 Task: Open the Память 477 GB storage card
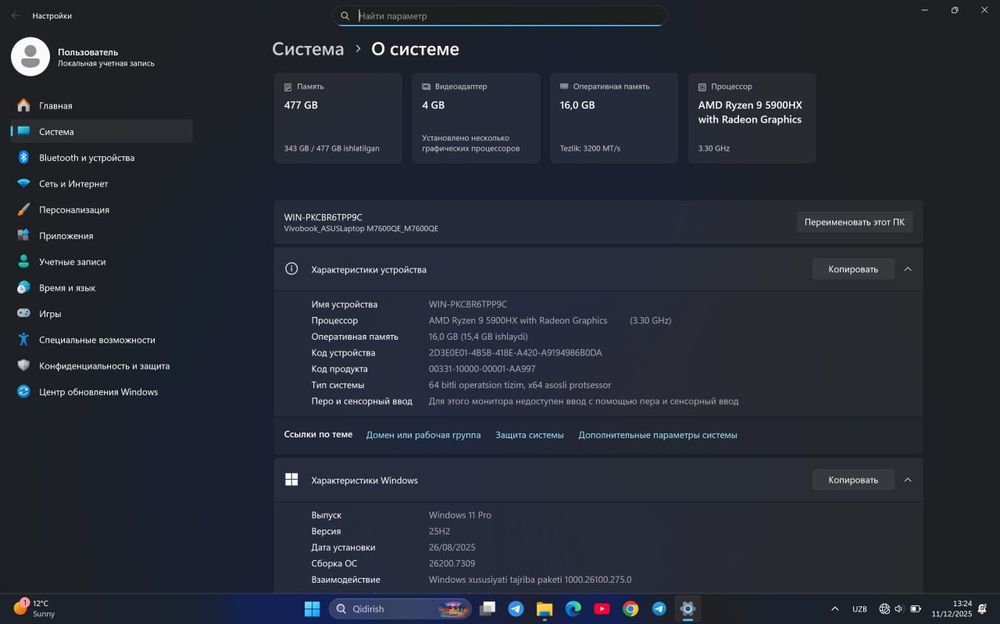tap(338, 118)
